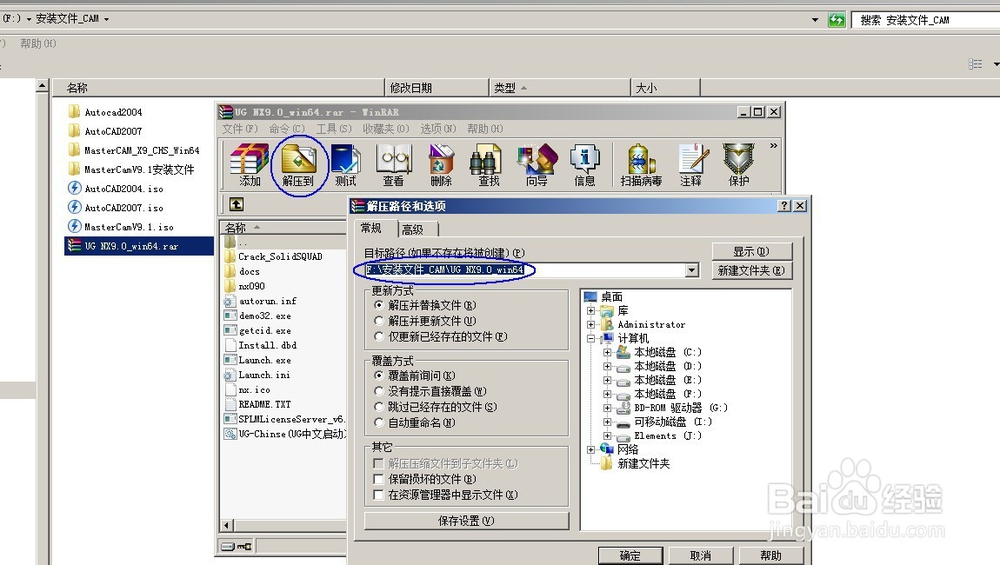Click the 帮助 button in dialog
The height and width of the screenshot is (565, 1000).
click(x=770, y=555)
